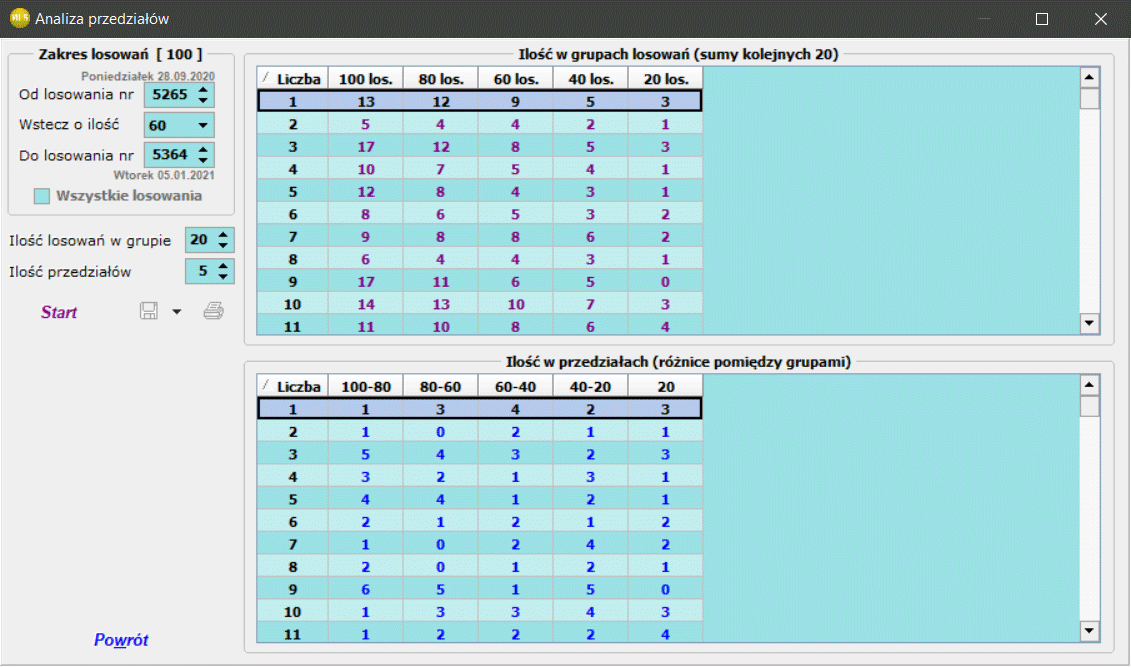This screenshot has height=667, width=1131.
Task: Select number 9's 100-80 cell showing 6
Action: tap(366, 589)
